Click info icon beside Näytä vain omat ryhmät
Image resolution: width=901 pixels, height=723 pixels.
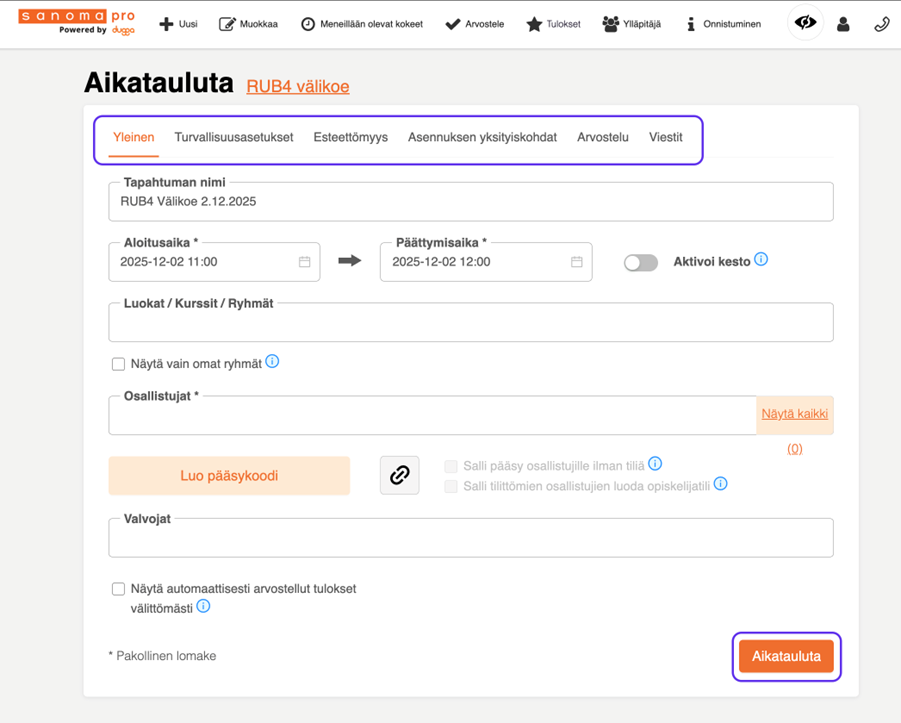[x=272, y=362]
